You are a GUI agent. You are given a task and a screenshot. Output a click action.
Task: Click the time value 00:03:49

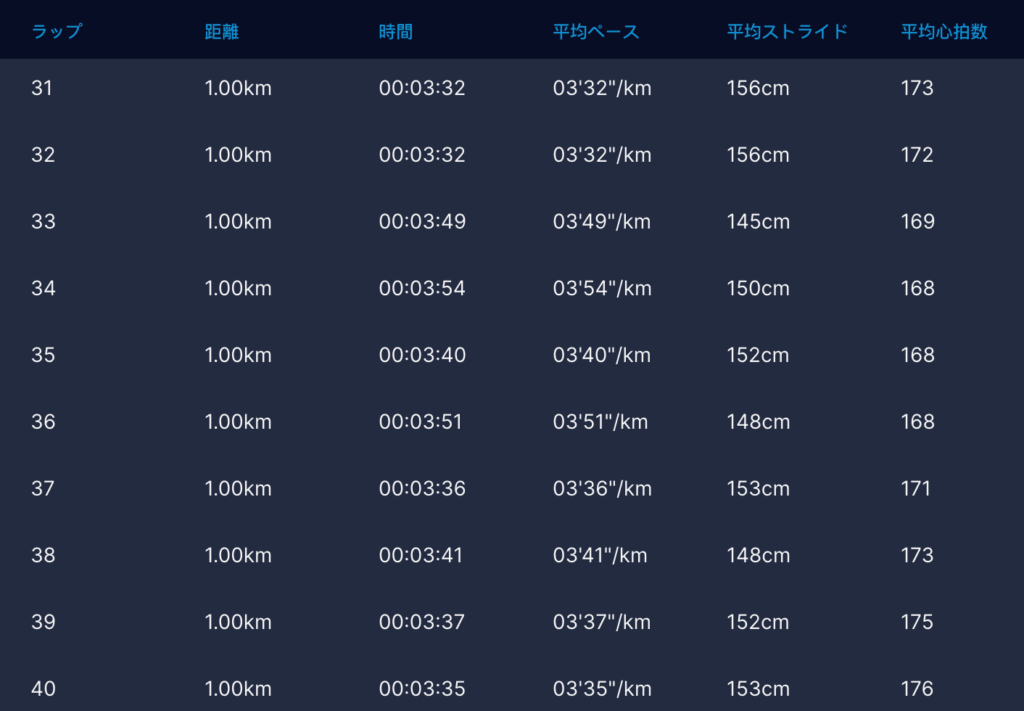pyautogui.click(x=422, y=222)
